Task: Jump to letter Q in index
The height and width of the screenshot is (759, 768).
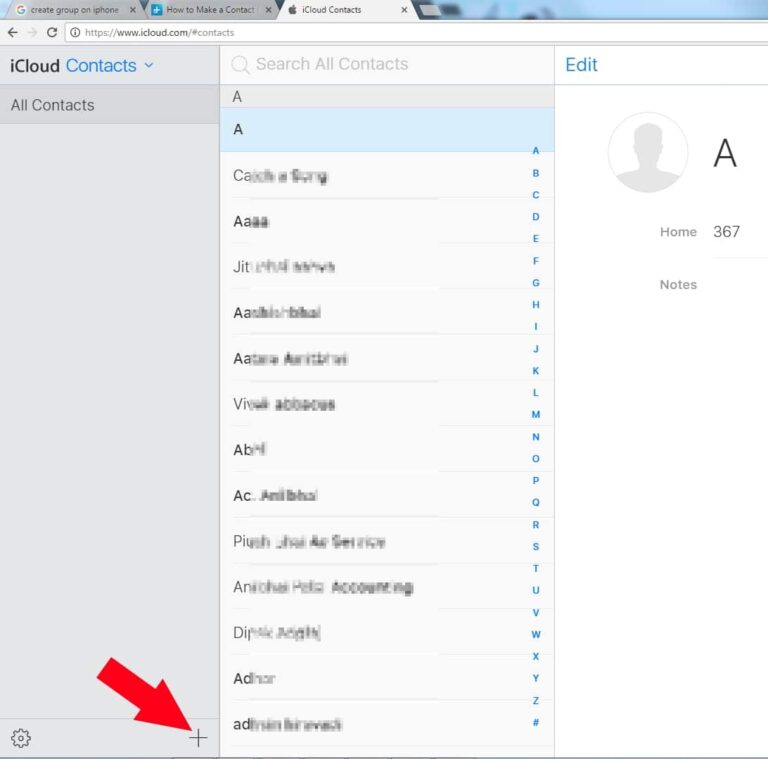Action: coord(536,502)
